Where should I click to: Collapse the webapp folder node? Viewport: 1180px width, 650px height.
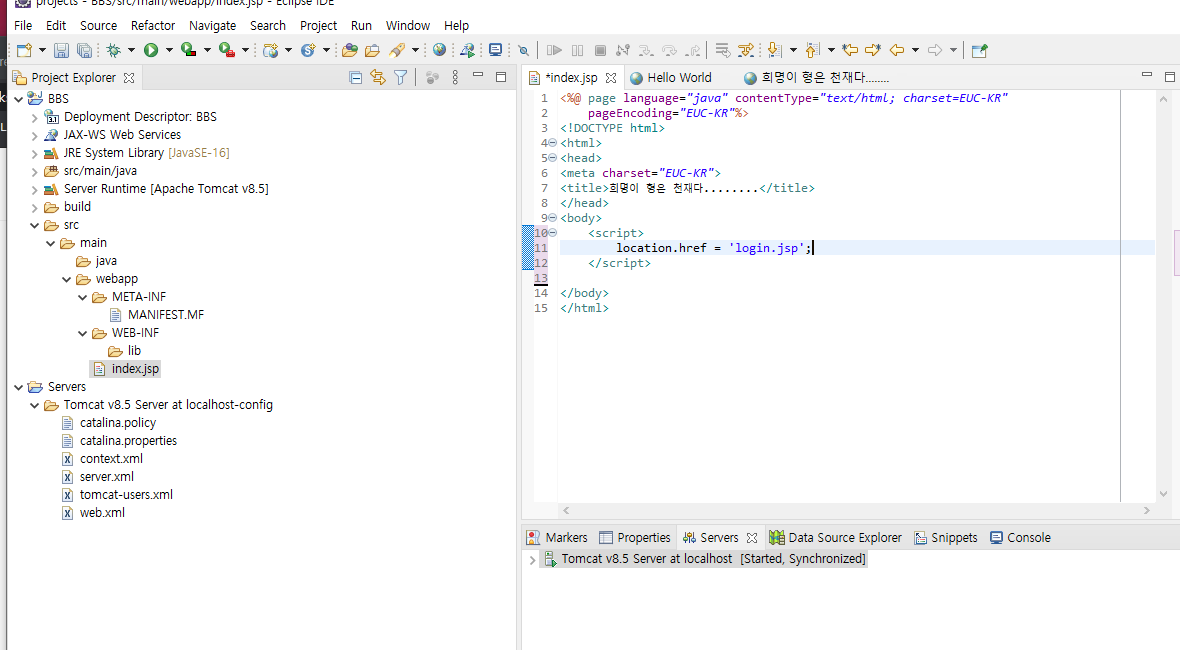[x=67, y=279]
